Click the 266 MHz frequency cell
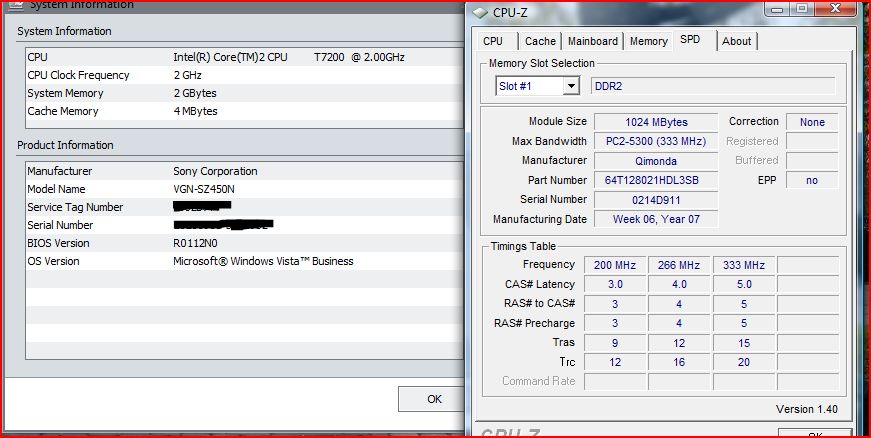 click(x=679, y=265)
